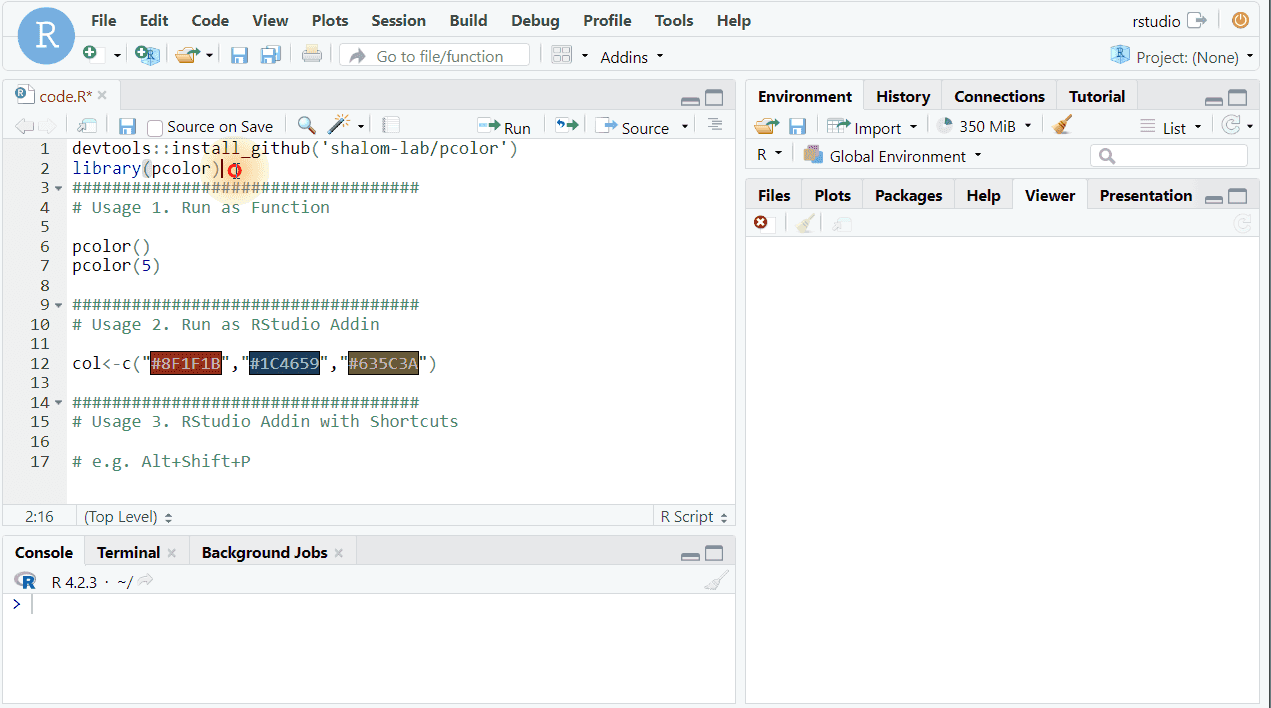Click the console prompt input line

click(368, 605)
